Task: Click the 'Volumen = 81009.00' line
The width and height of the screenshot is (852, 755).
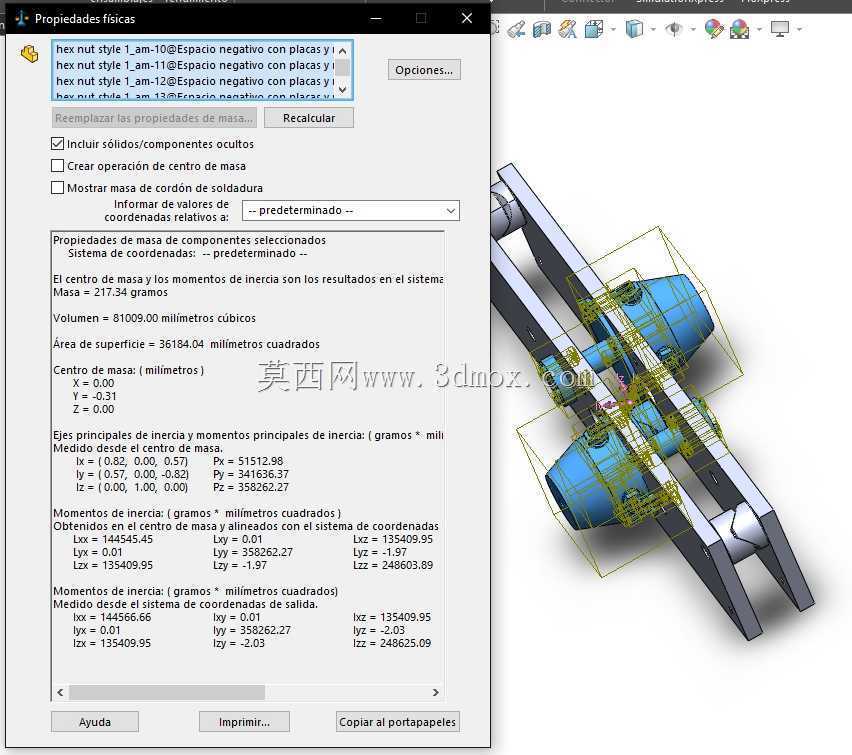Action: (154, 319)
